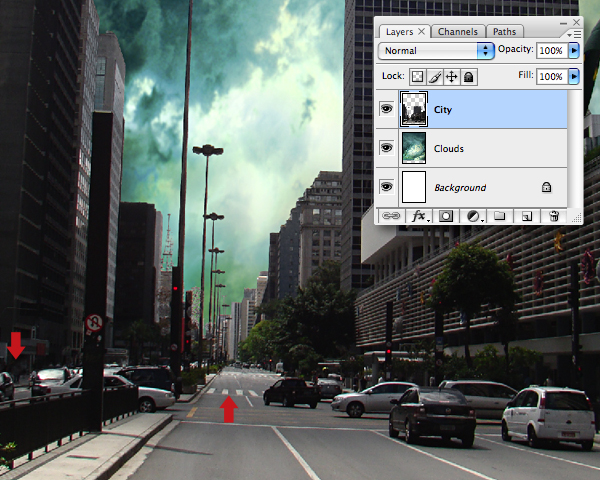Viewport: 600px width, 480px height.
Task: Open the Normal blend mode dropdown
Action: point(436,51)
